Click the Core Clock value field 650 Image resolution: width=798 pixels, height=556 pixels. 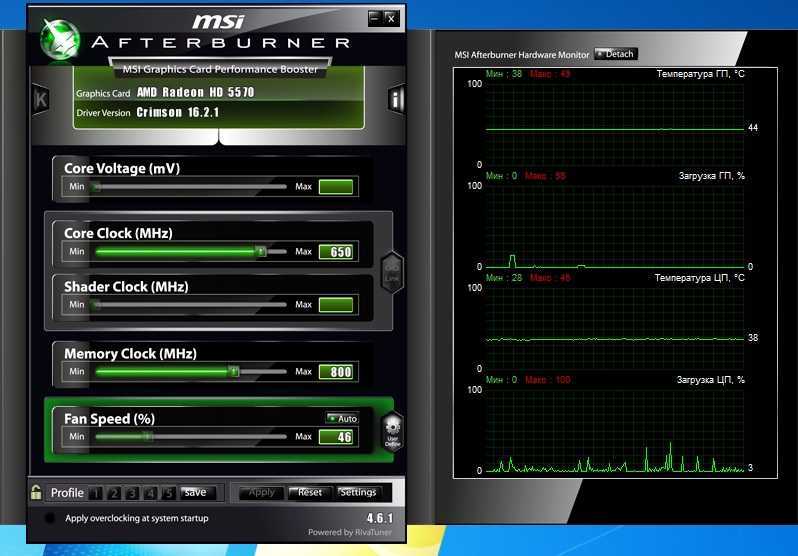click(x=336, y=252)
